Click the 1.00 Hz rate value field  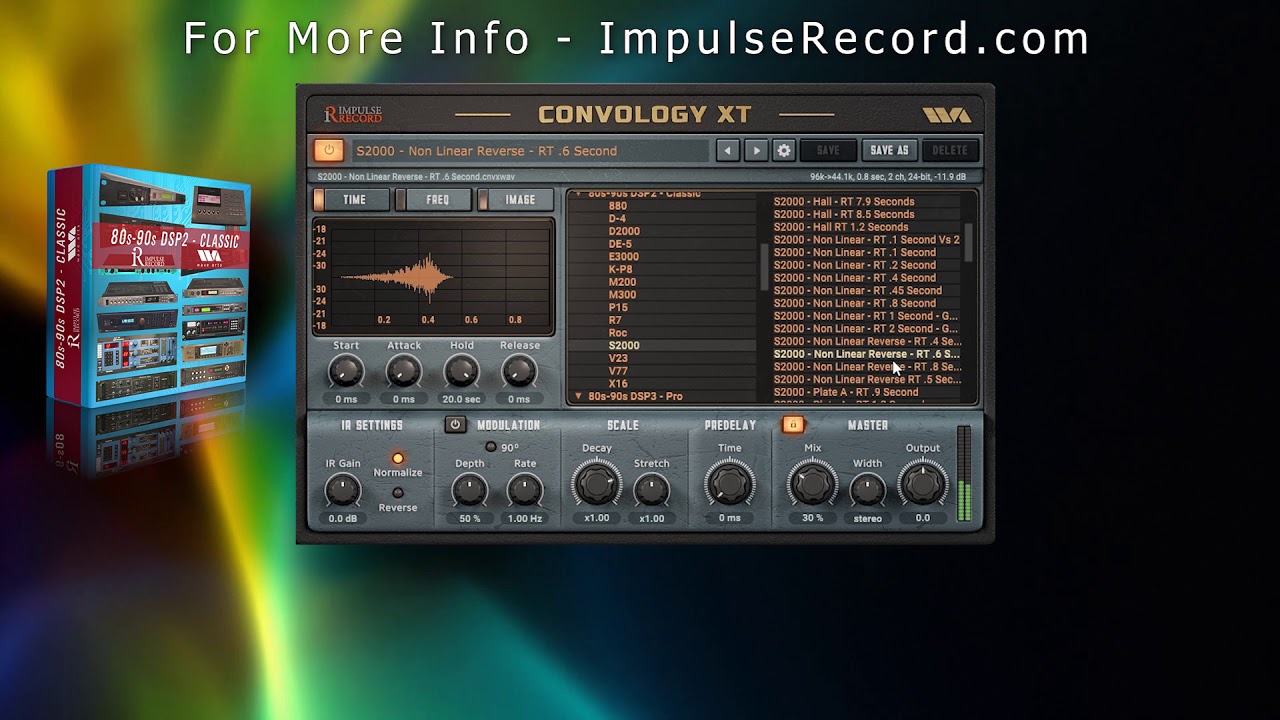(524, 519)
